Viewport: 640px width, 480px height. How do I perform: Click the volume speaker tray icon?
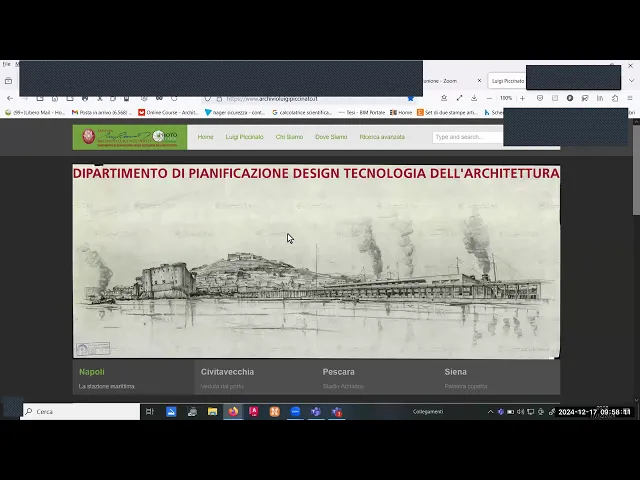[520, 412]
